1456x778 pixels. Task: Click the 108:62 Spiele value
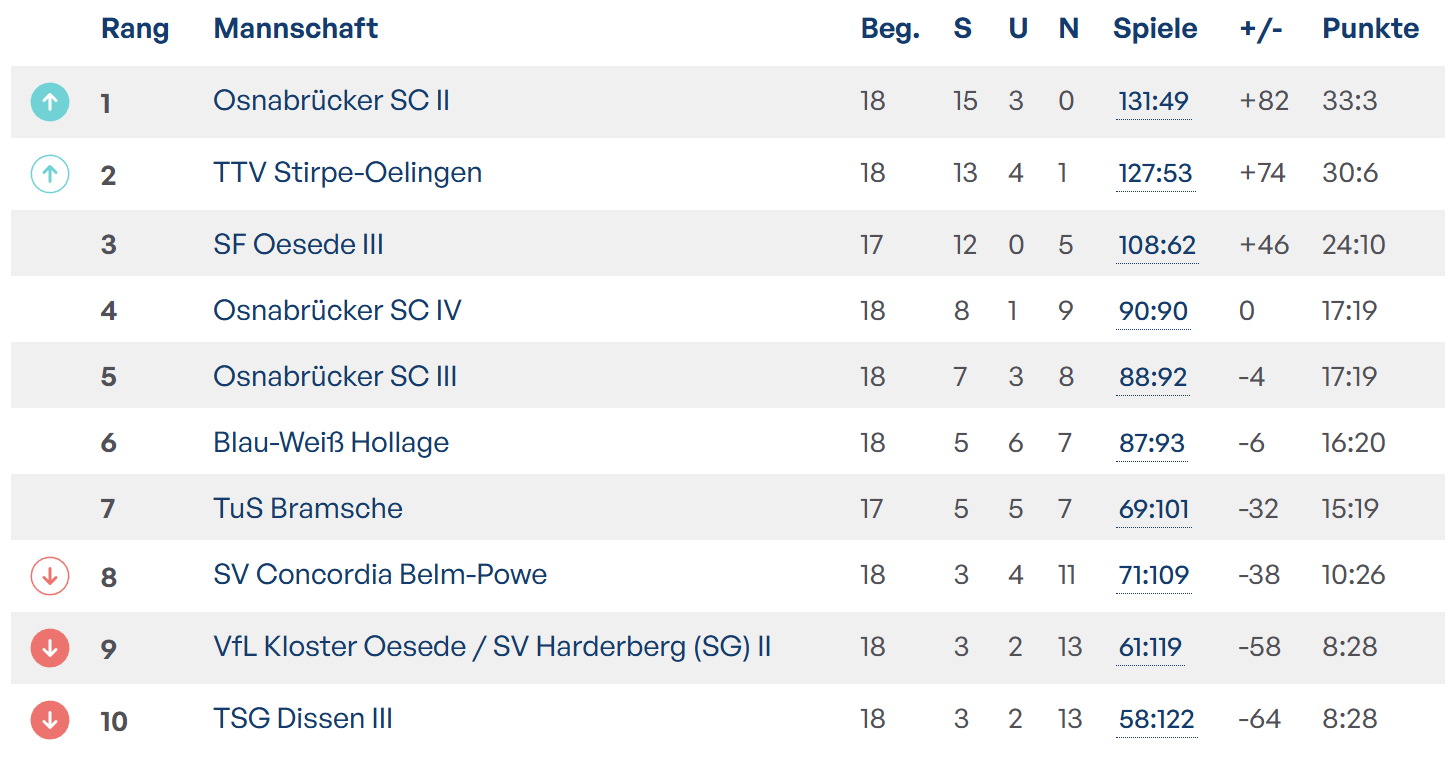1157,246
